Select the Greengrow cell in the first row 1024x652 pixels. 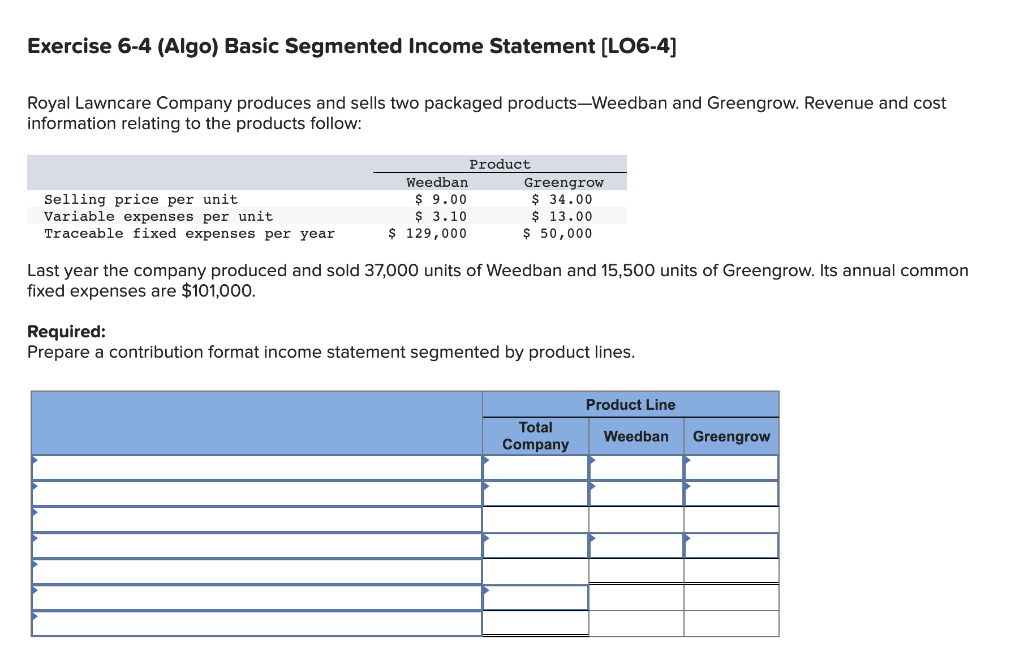pos(731,466)
